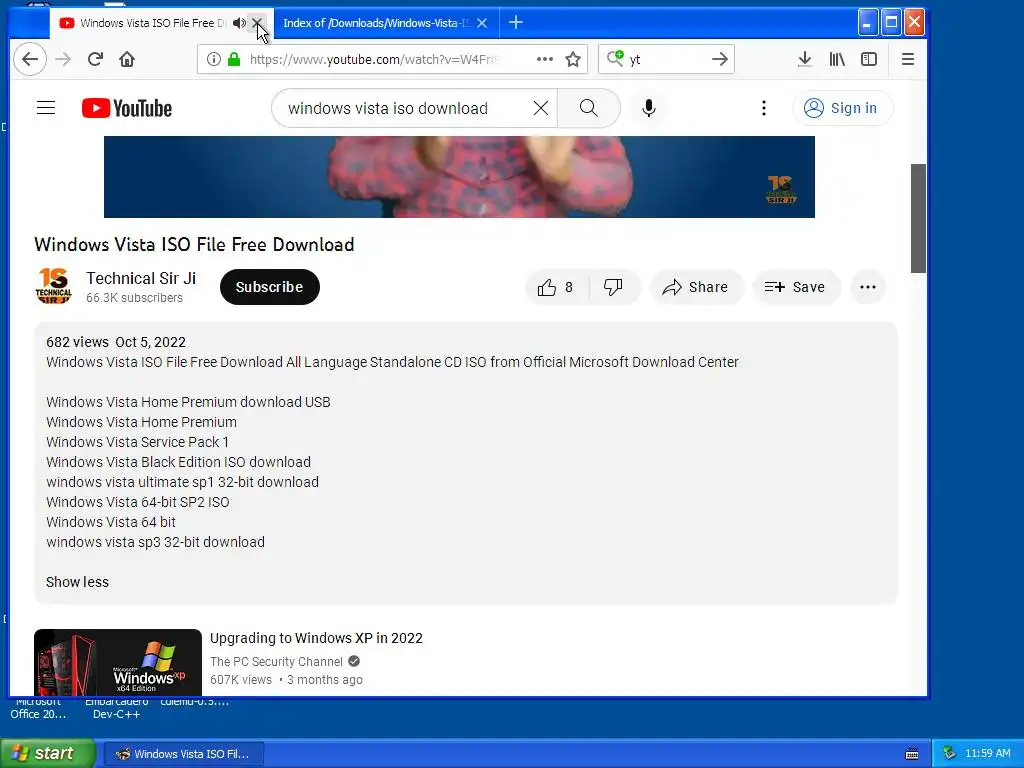Open more actions menu beside Save

pos(868,287)
